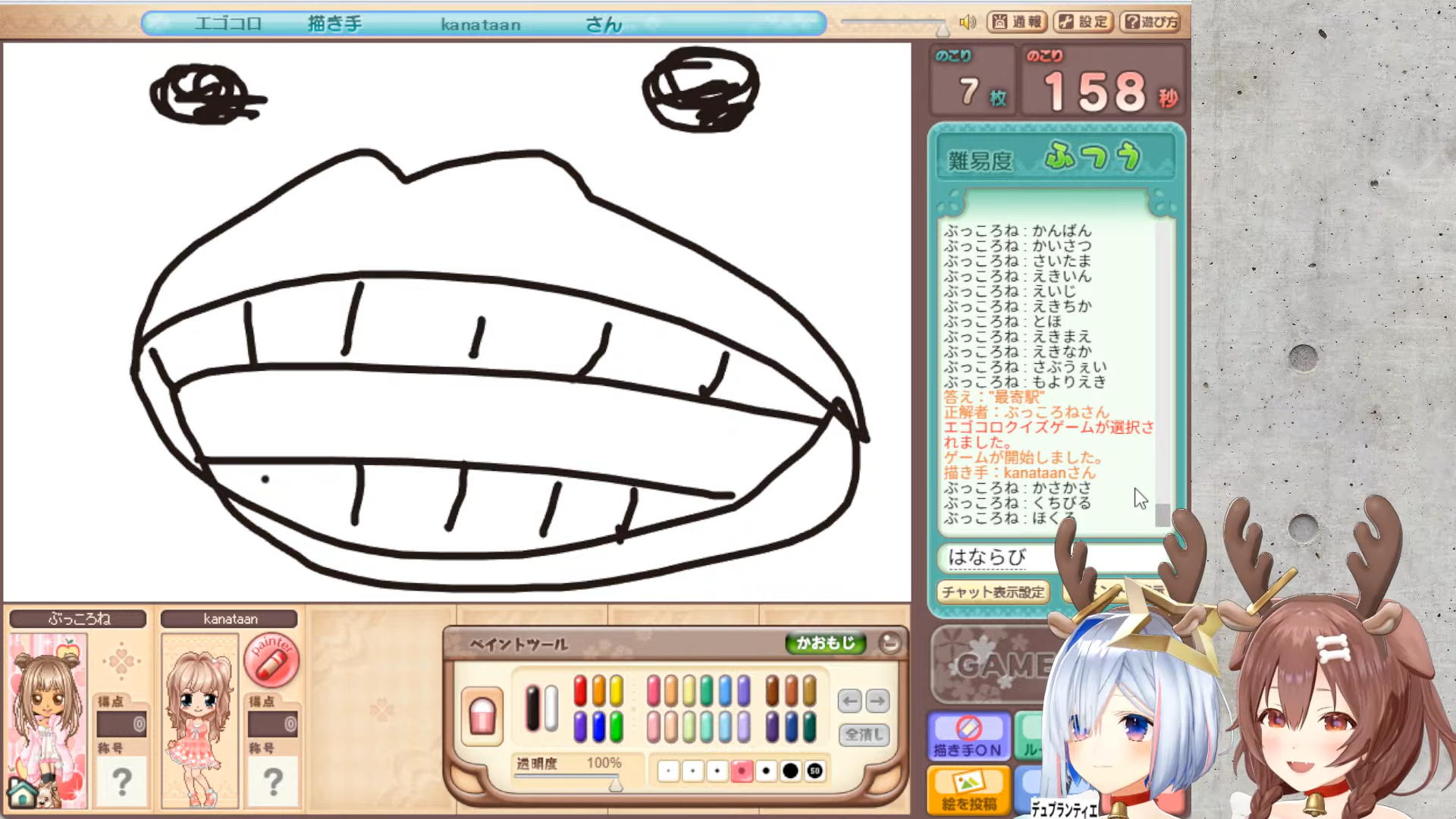Select the smallest brush size dot
Image resolution: width=1456 pixels, height=819 pixels.
pyautogui.click(x=668, y=771)
